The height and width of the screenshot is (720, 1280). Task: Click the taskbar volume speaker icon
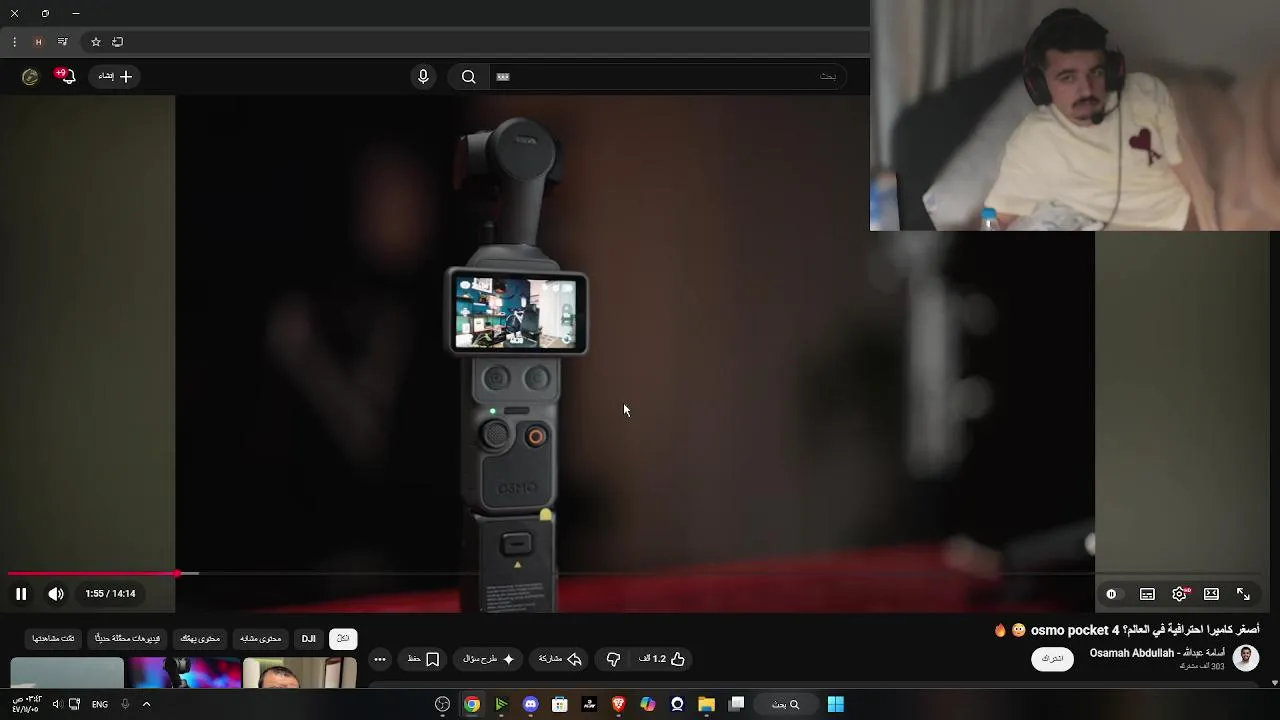pyautogui.click(x=56, y=704)
